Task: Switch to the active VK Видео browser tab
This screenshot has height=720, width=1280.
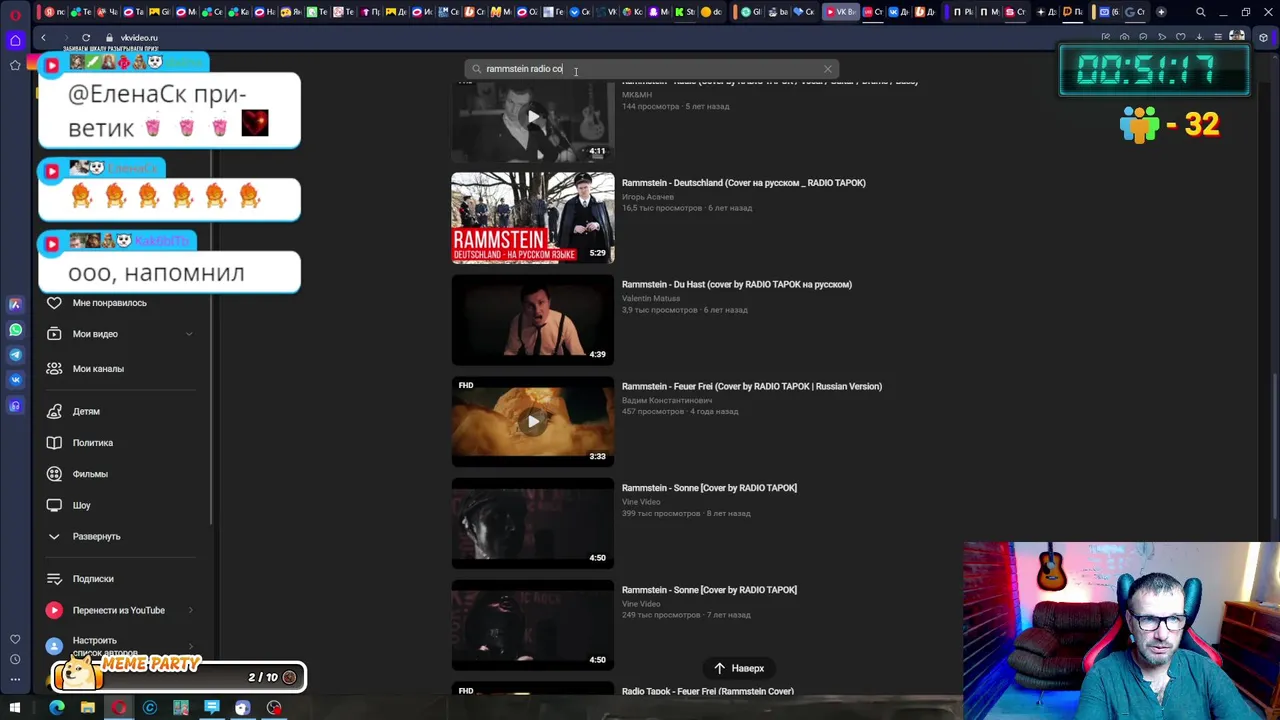Action: coord(841,12)
